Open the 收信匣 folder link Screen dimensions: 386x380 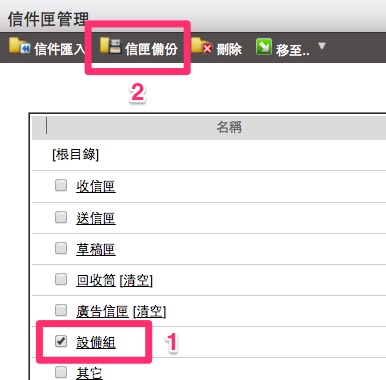coord(96,186)
